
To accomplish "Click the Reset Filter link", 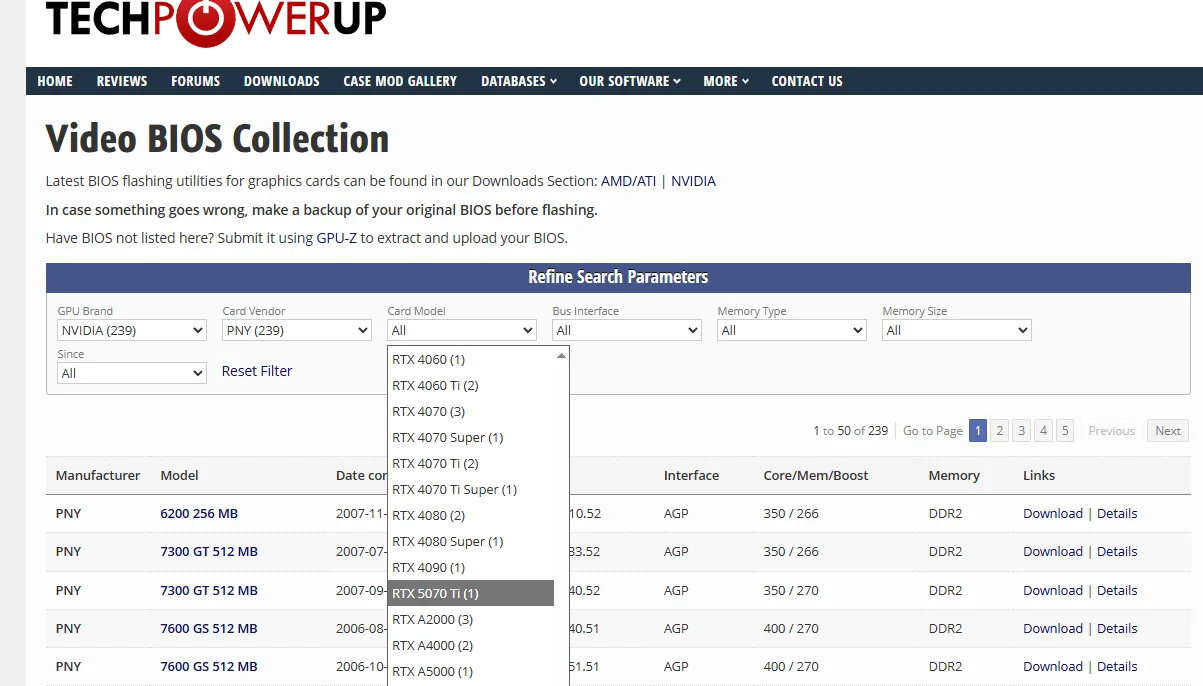I will tap(257, 371).
